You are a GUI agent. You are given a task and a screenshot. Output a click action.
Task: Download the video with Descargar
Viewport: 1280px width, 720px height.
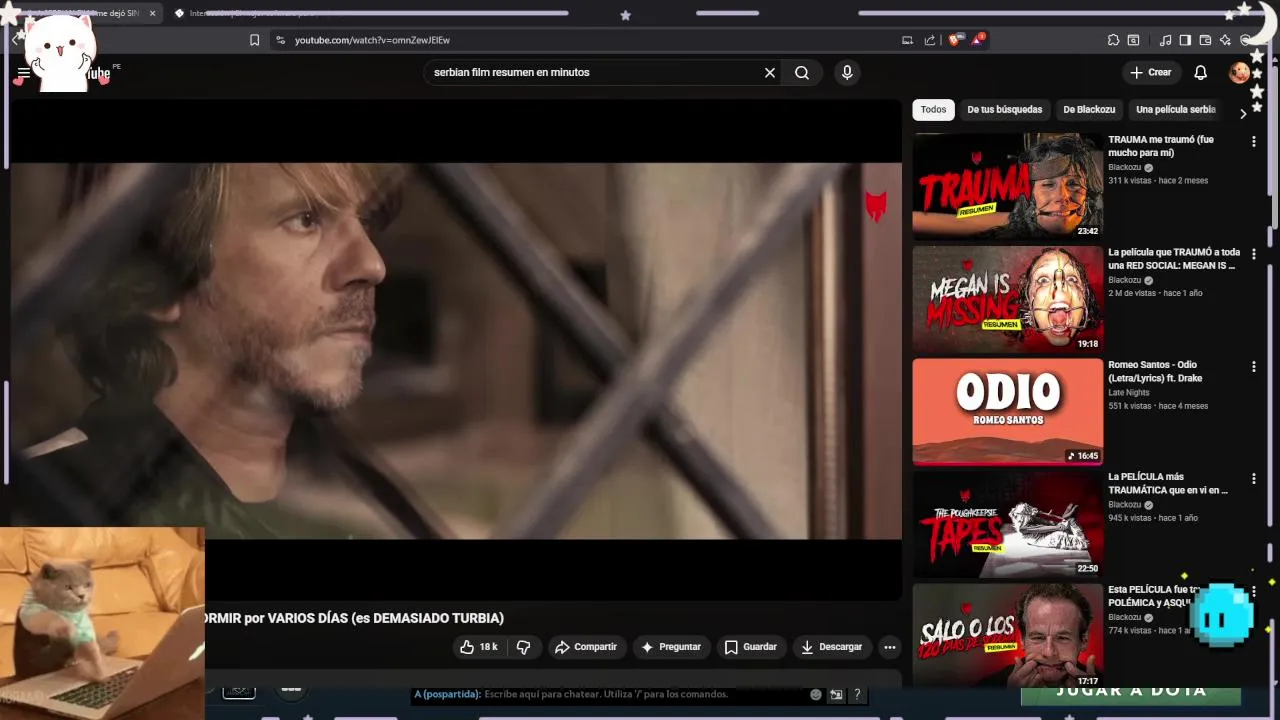click(831, 647)
